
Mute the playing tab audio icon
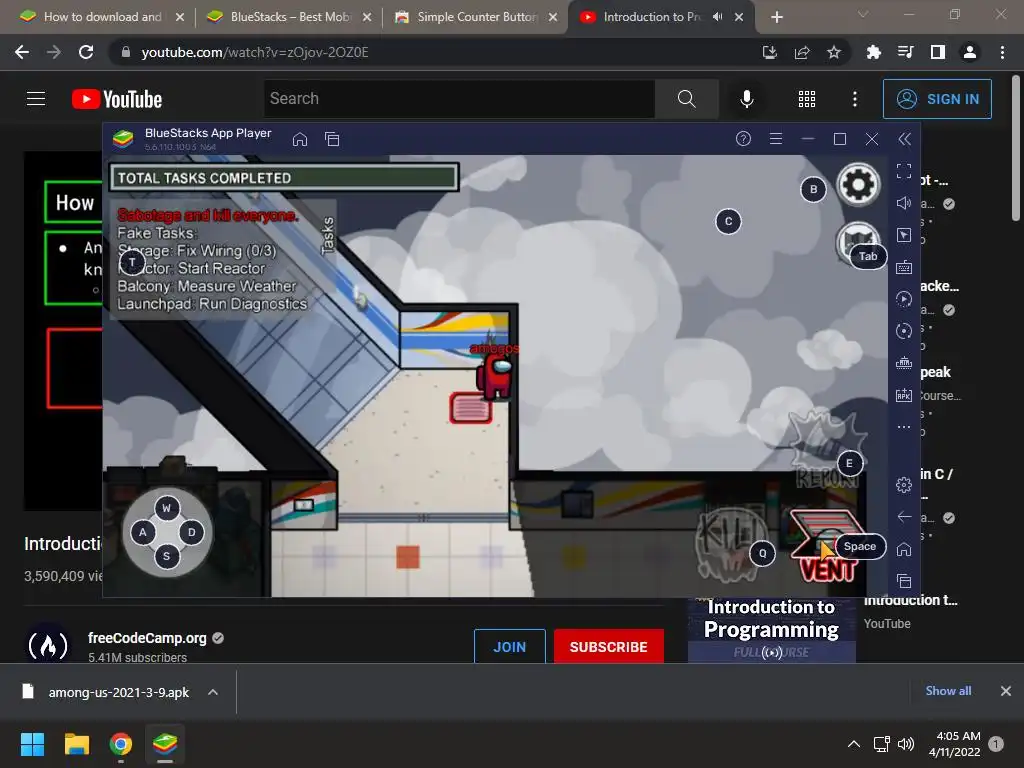coord(717,17)
